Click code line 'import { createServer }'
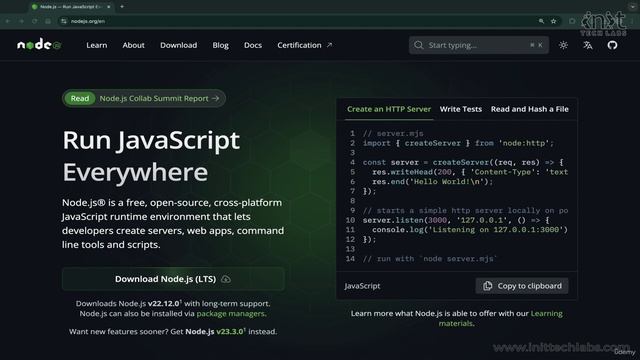 [458, 143]
